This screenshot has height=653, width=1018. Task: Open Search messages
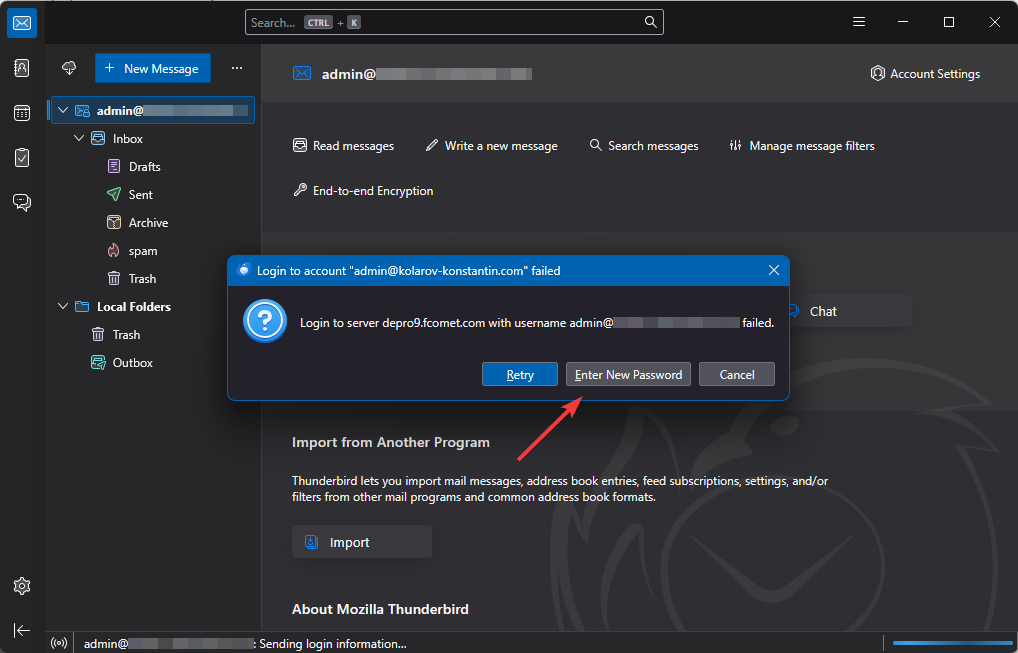(644, 146)
